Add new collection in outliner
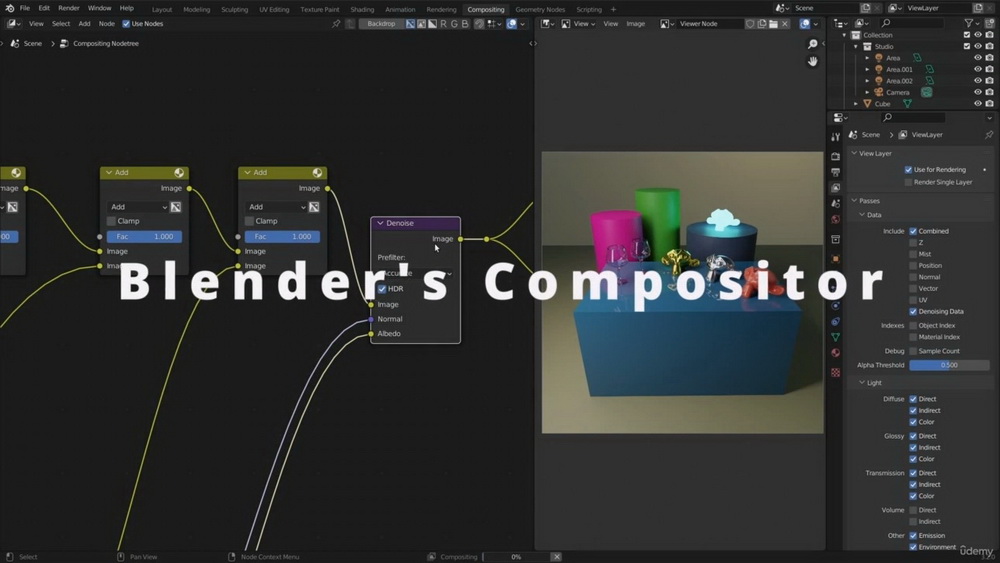 click(989, 23)
